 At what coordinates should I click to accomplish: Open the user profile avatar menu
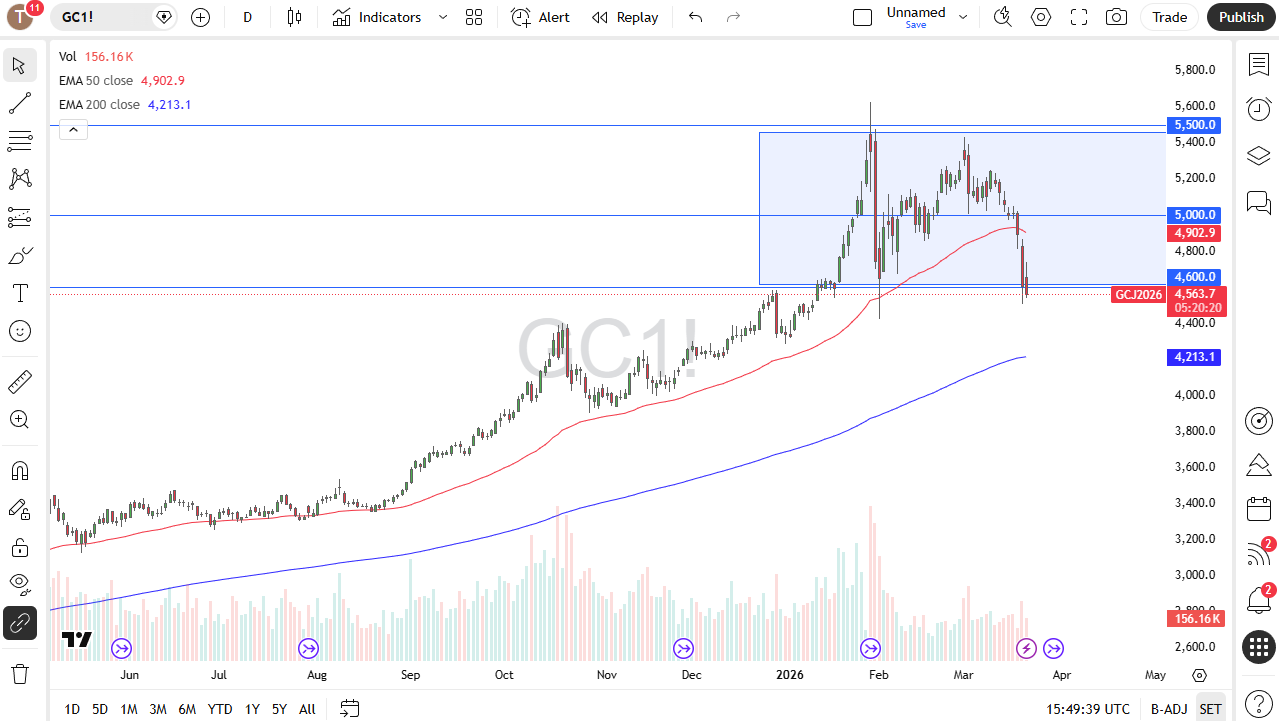[x=22, y=17]
